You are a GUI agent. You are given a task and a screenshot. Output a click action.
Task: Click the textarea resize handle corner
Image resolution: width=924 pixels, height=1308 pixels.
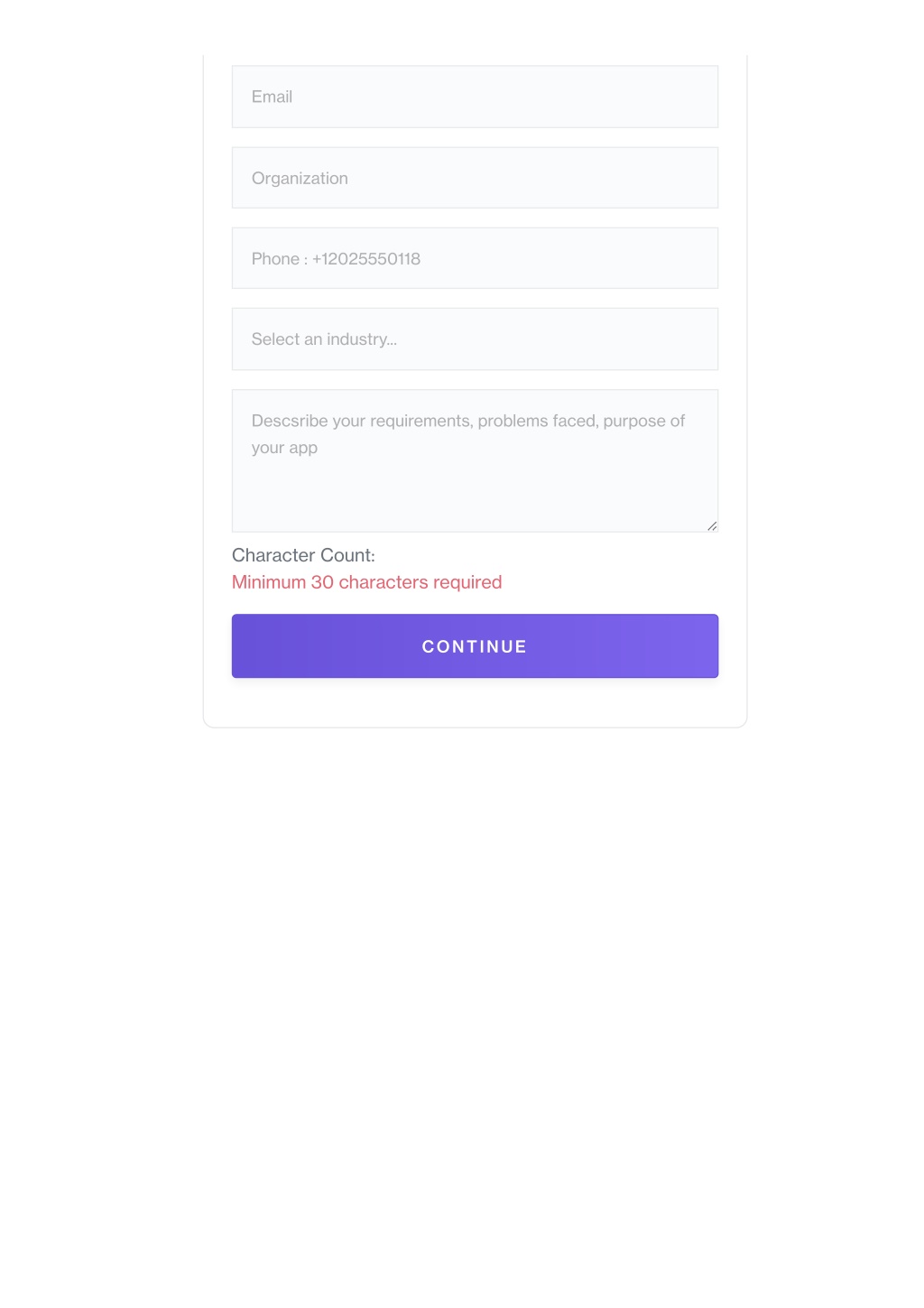click(x=712, y=526)
